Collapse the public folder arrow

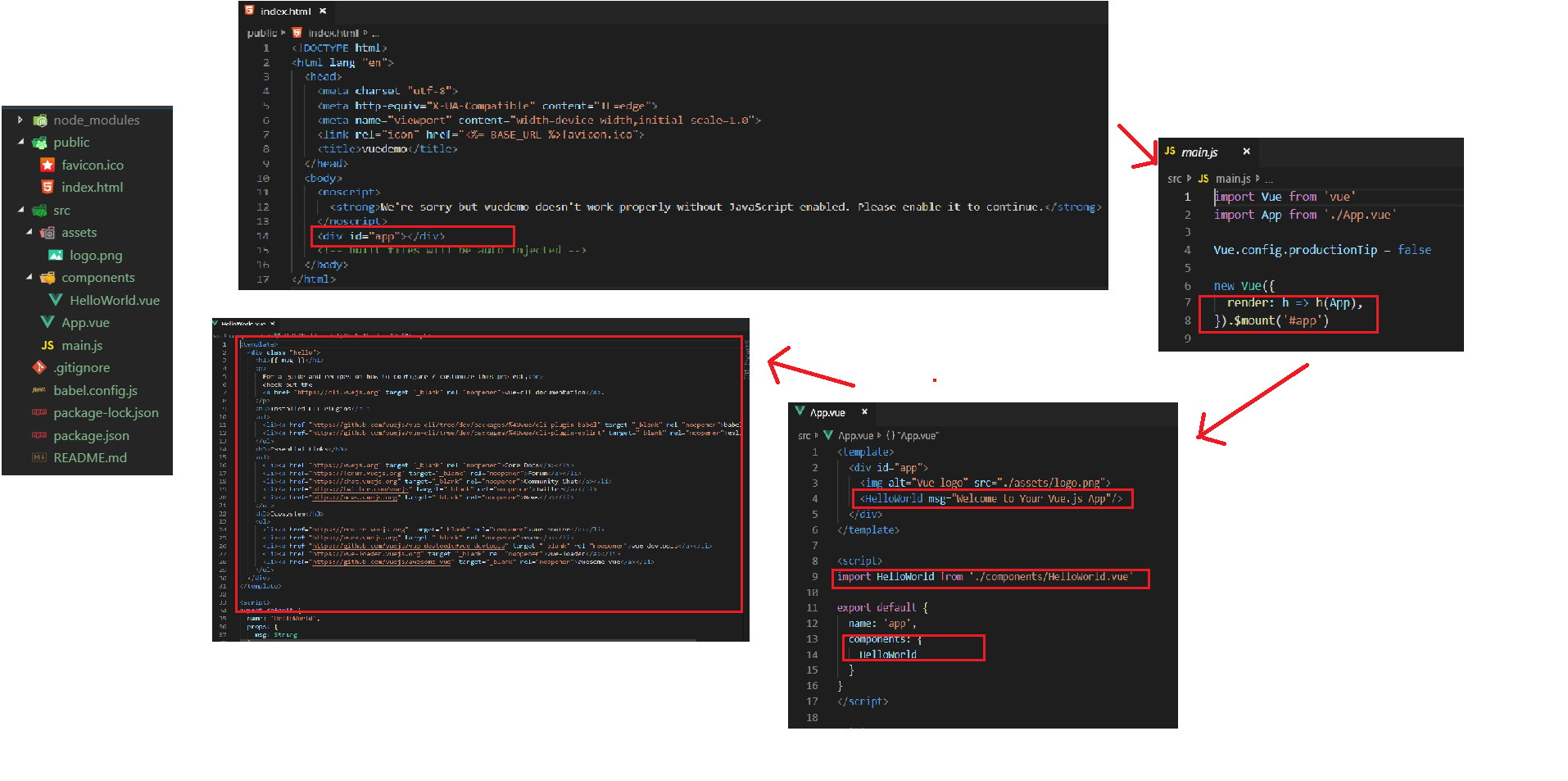coord(20,142)
